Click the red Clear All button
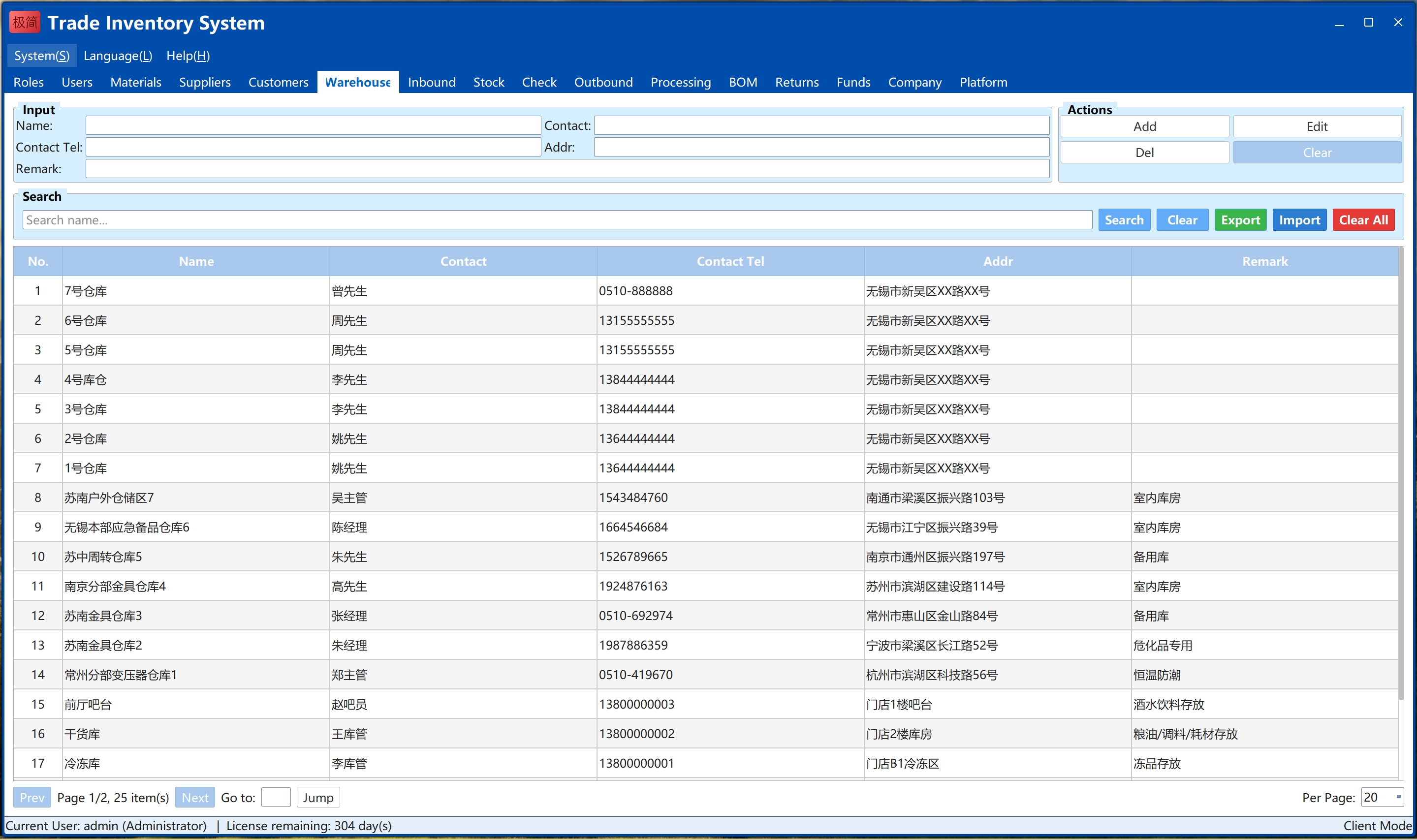This screenshot has width=1417, height=840. tap(1363, 219)
